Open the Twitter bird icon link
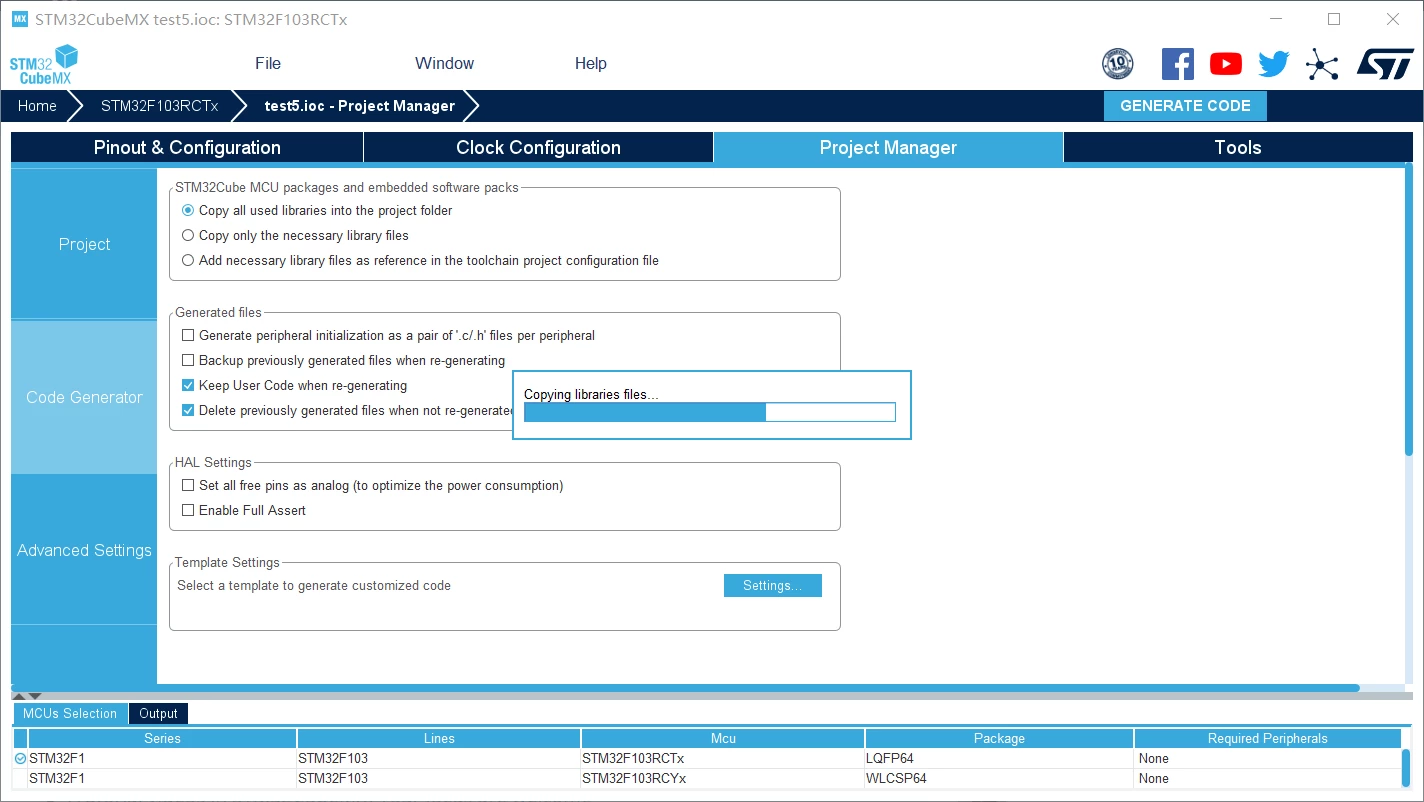 (x=1273, y=64)
